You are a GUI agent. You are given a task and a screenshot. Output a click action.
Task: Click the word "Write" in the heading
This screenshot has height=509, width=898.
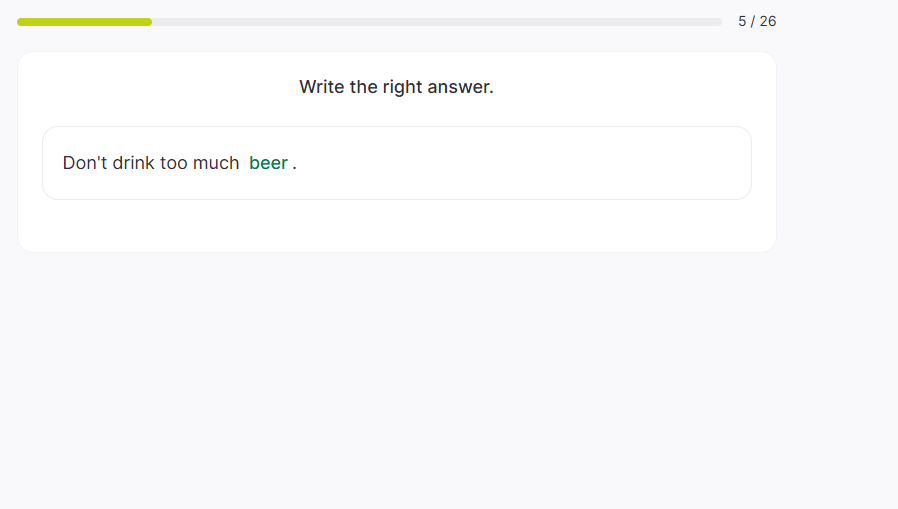[x=322, y=87]
